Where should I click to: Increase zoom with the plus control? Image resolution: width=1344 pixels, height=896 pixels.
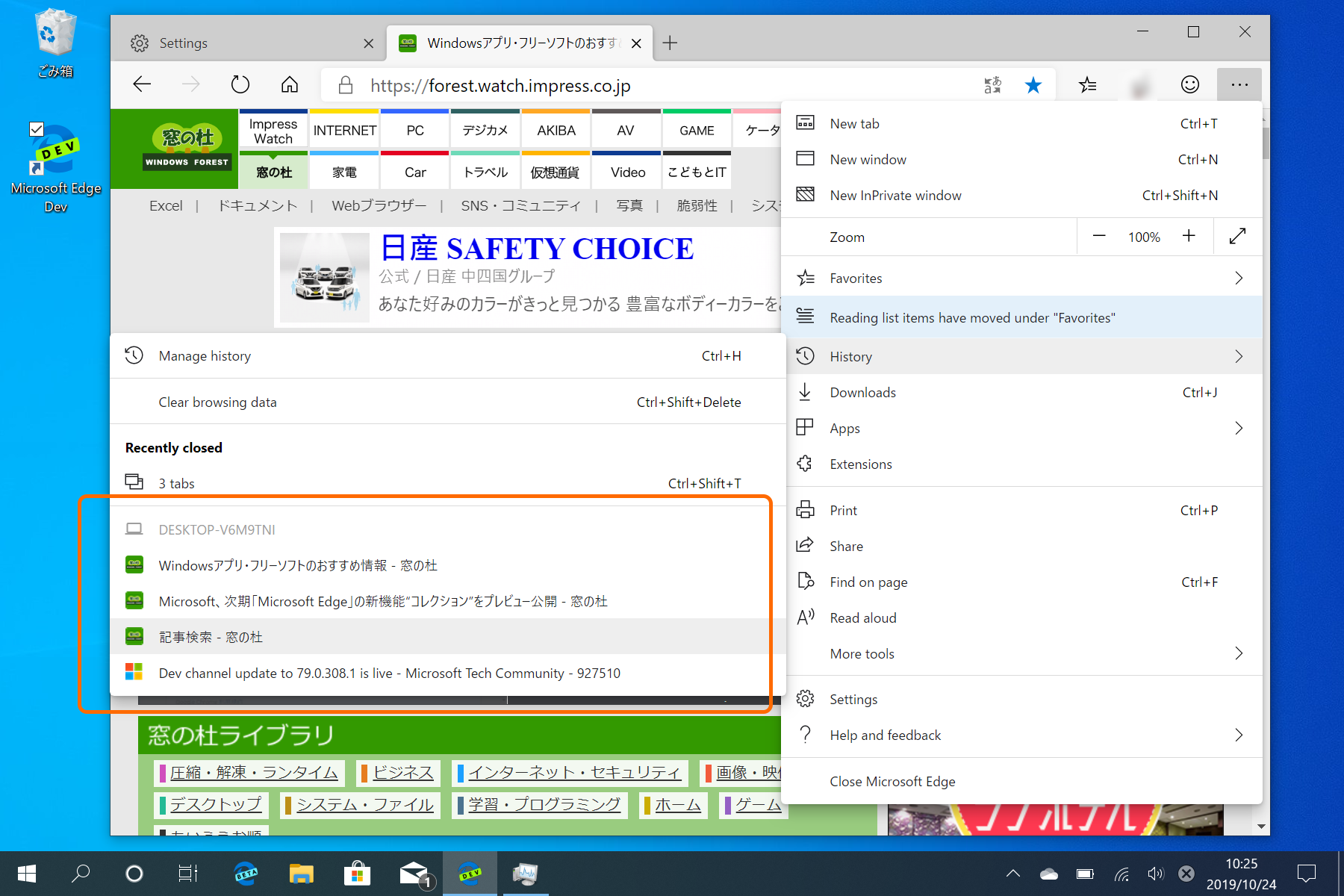(1189, 237)
